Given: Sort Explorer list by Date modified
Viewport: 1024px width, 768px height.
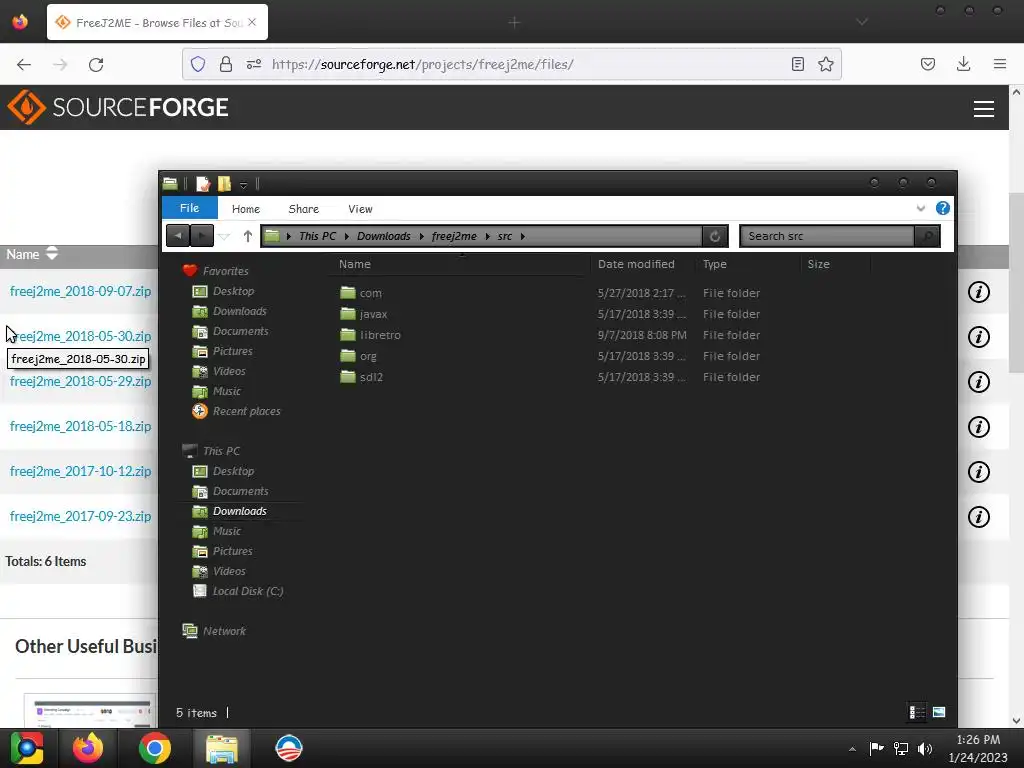Looking at the screenshot, I should pyautogui.click(x=636, y=264).
